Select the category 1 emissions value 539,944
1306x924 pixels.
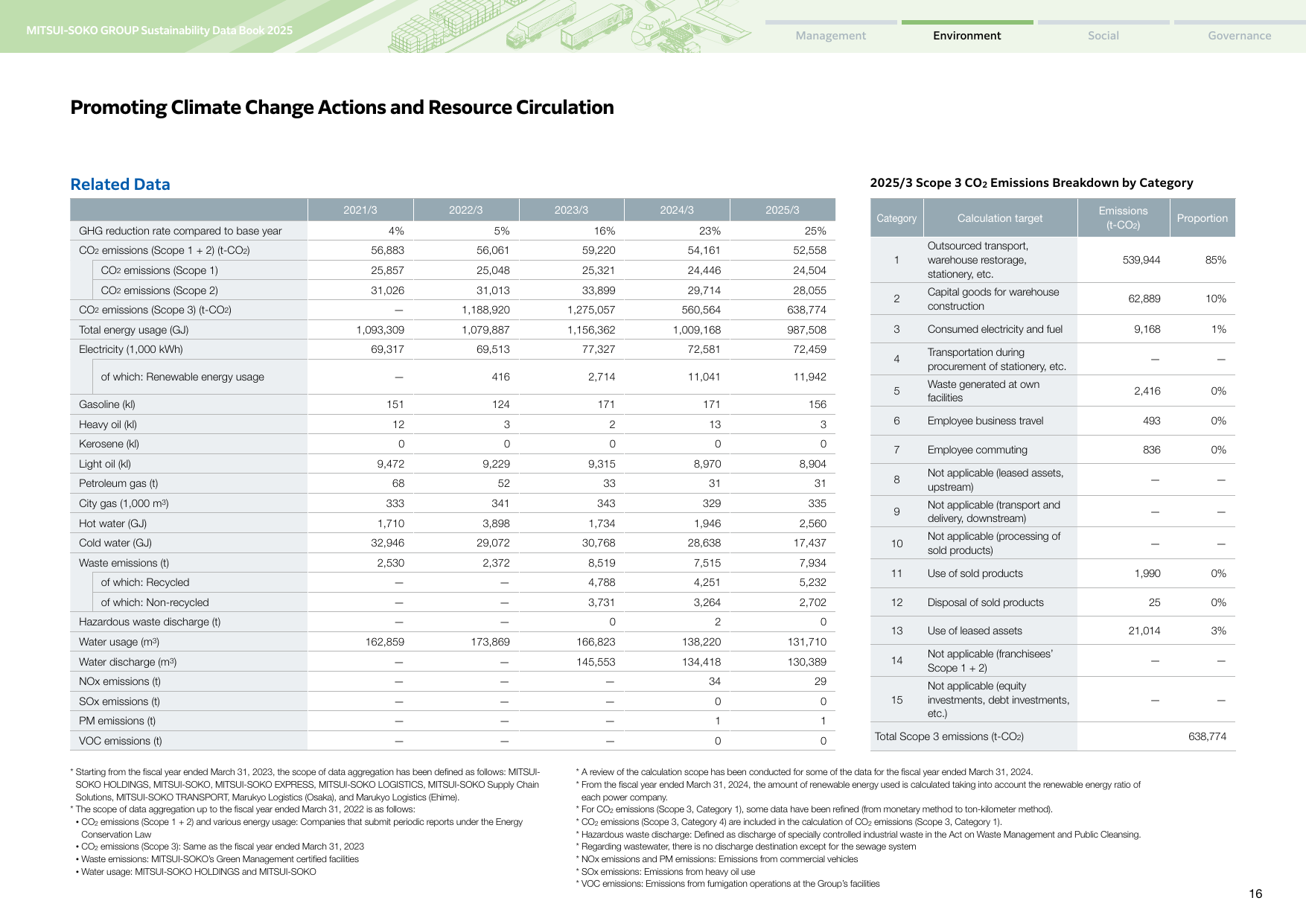click(1141, 260)
